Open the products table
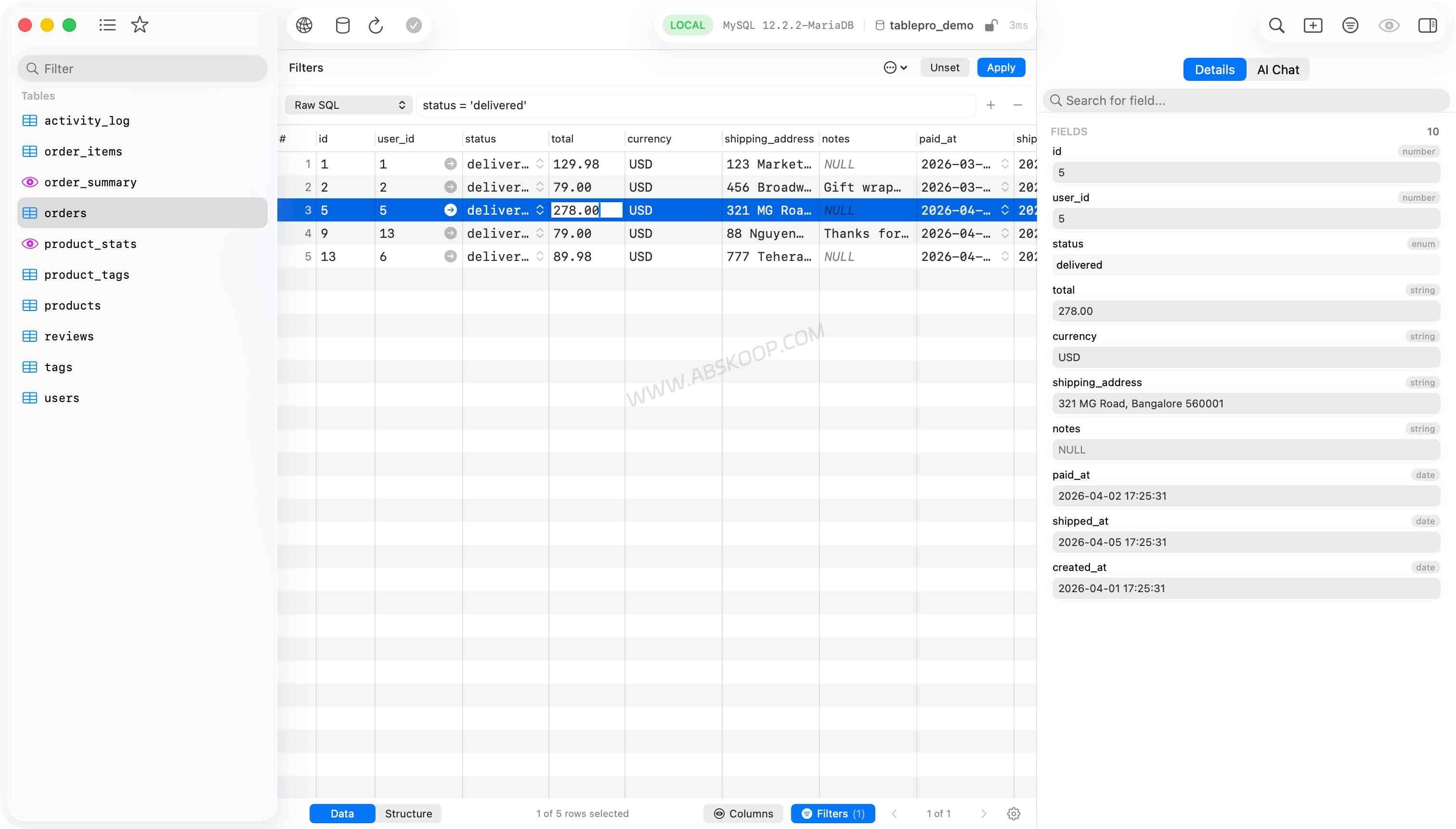Image resolution: width=1456 pixels, height=829 pixels. tap(143, 305)
